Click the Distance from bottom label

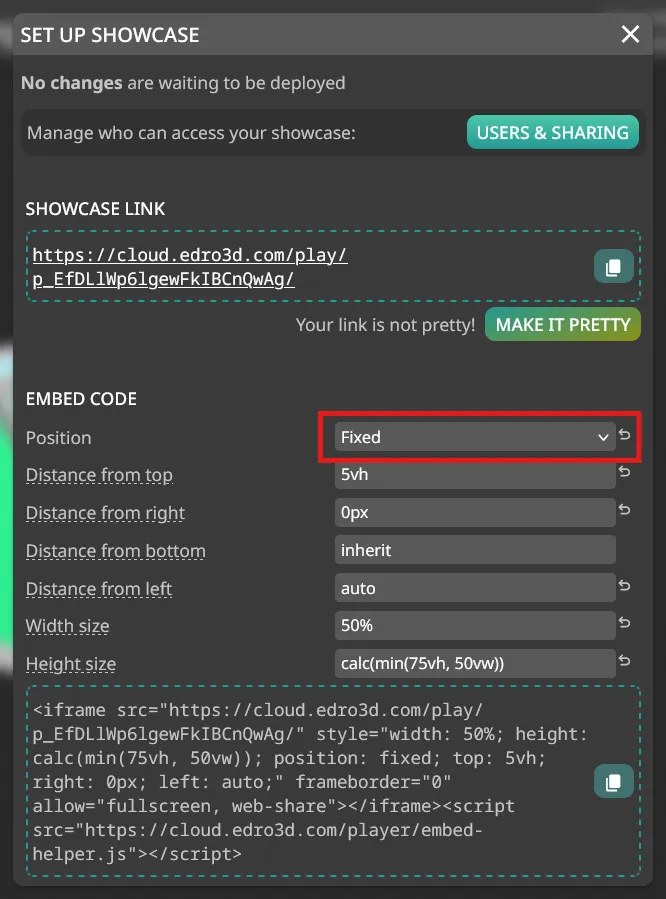click(116, 551)
